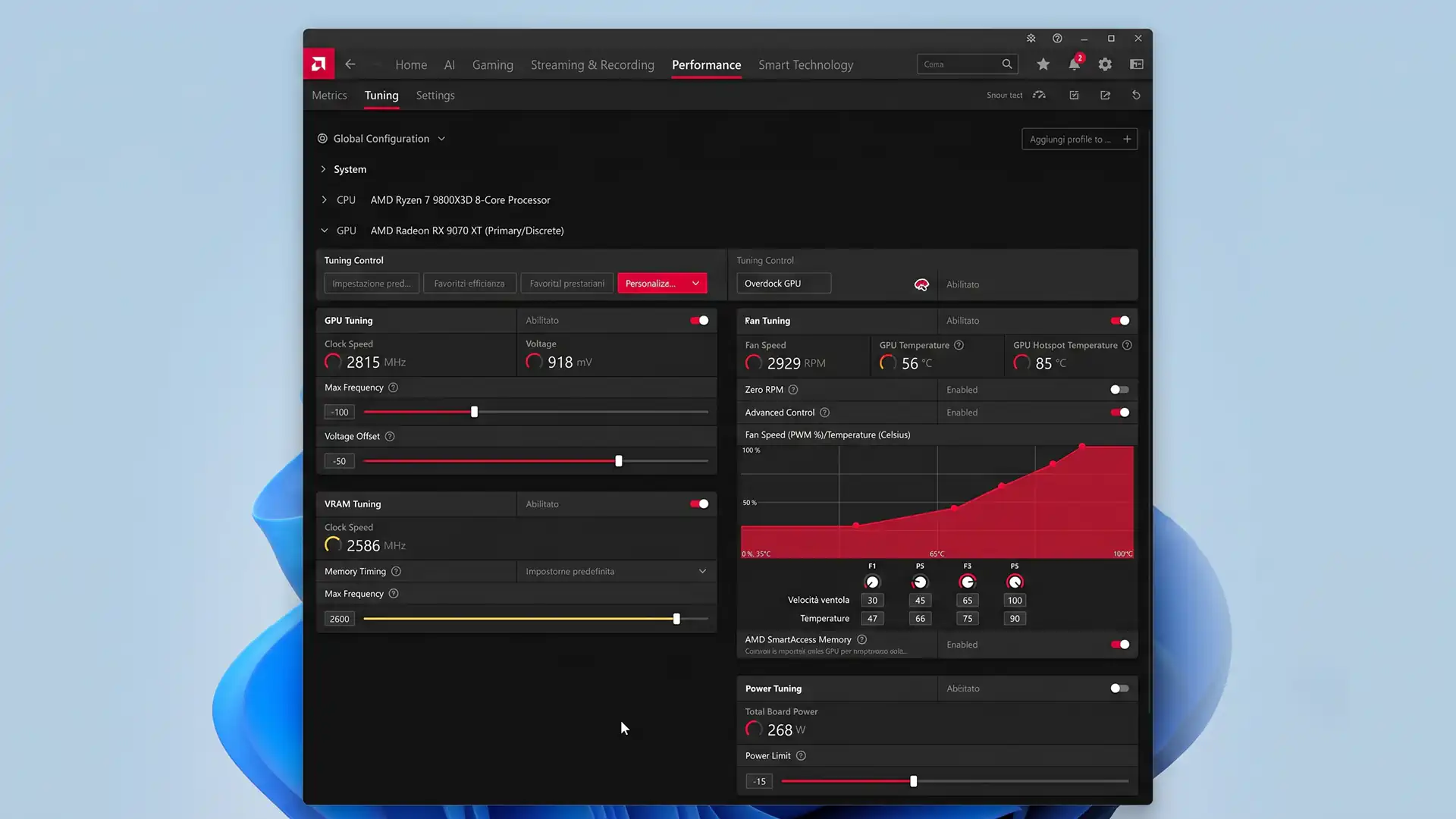Click the speedometer icon beside Snour tect
Viewport: 1456px width, 819px height.
pyautogui.click(x=1039, y=95)
